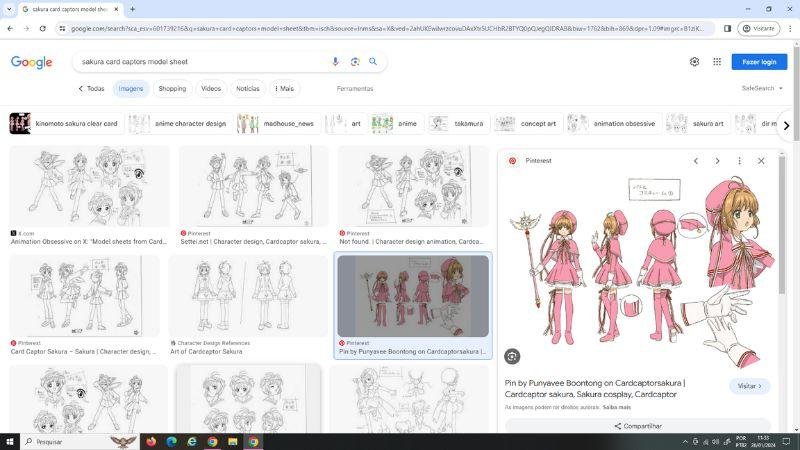The height and width of the screenshot is (450, 800).
Task: Open Settei.net character design thumbnail
Action: point(254,186)
